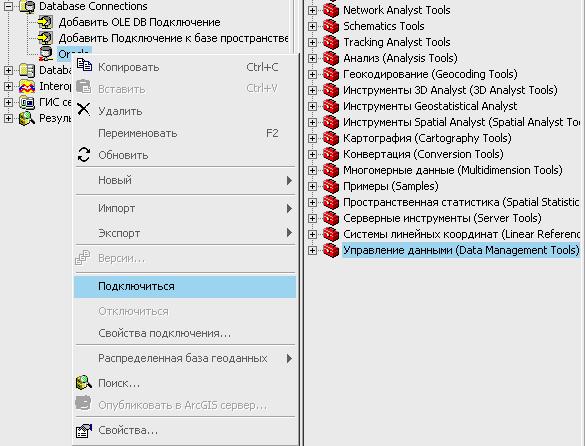Choose Подключиться from the context menu

coord(185,286)
